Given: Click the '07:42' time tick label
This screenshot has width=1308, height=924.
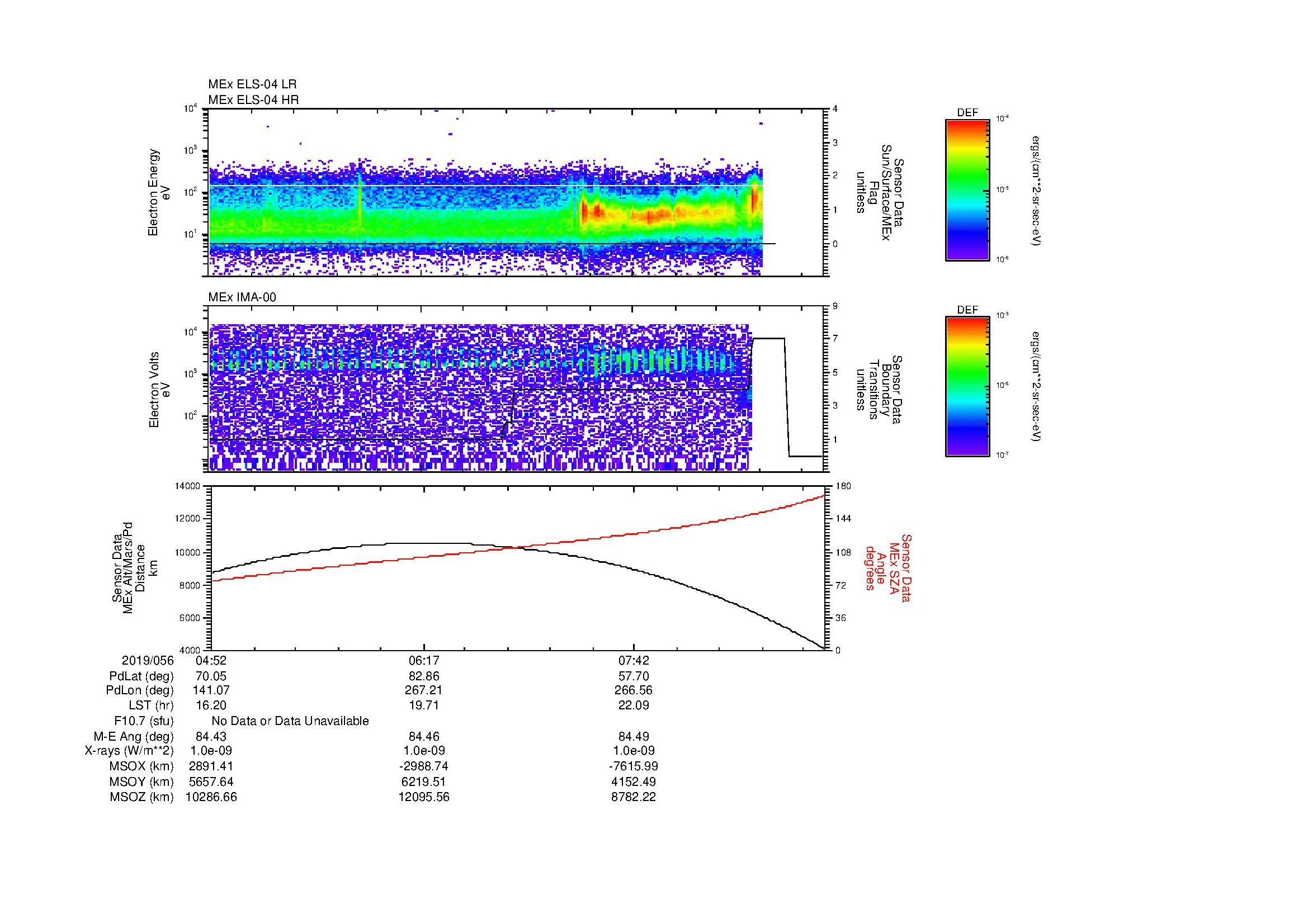Looking at the screenshot, I should [x=634, y=661].
